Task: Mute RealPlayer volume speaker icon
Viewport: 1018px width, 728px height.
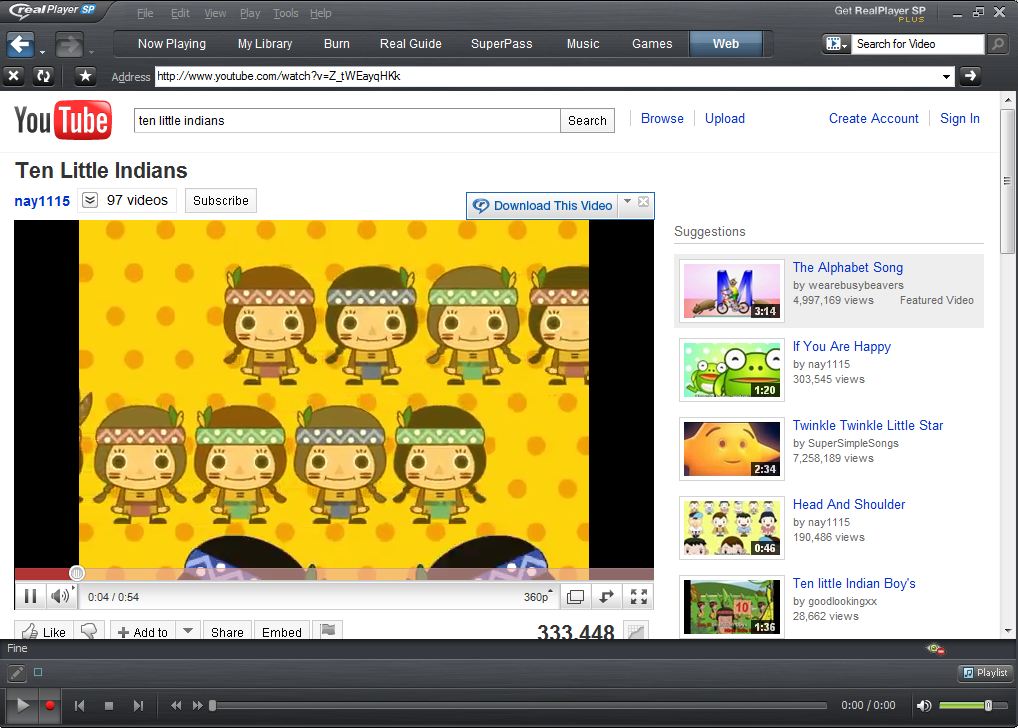Action: coord(923,705)
